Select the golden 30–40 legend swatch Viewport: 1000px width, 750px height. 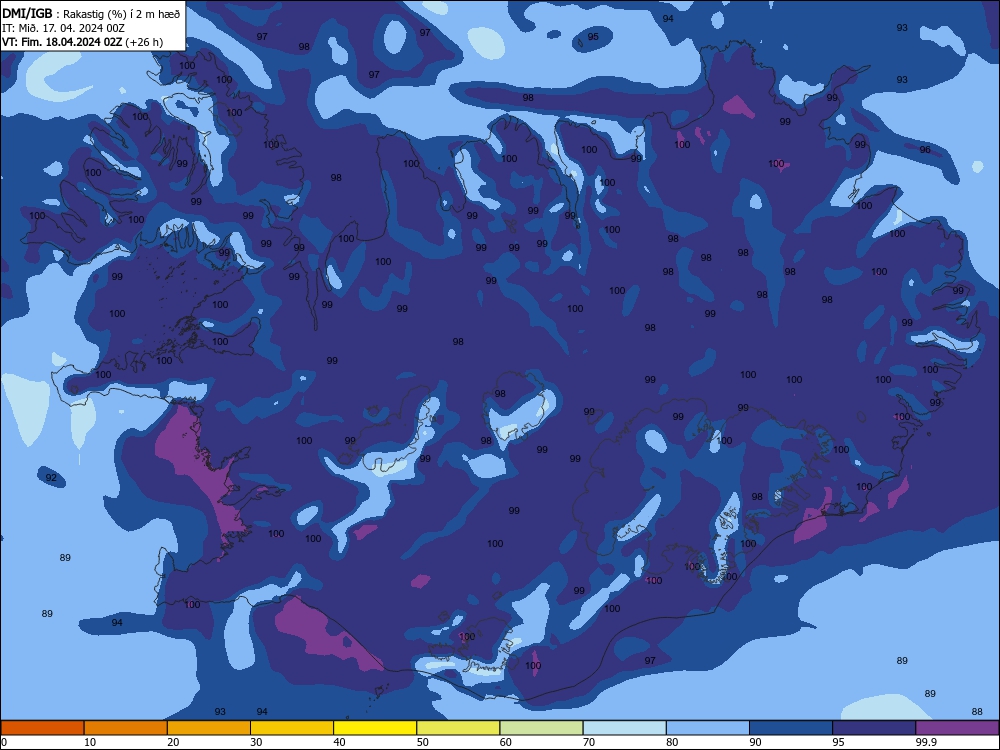pos(292,728)
